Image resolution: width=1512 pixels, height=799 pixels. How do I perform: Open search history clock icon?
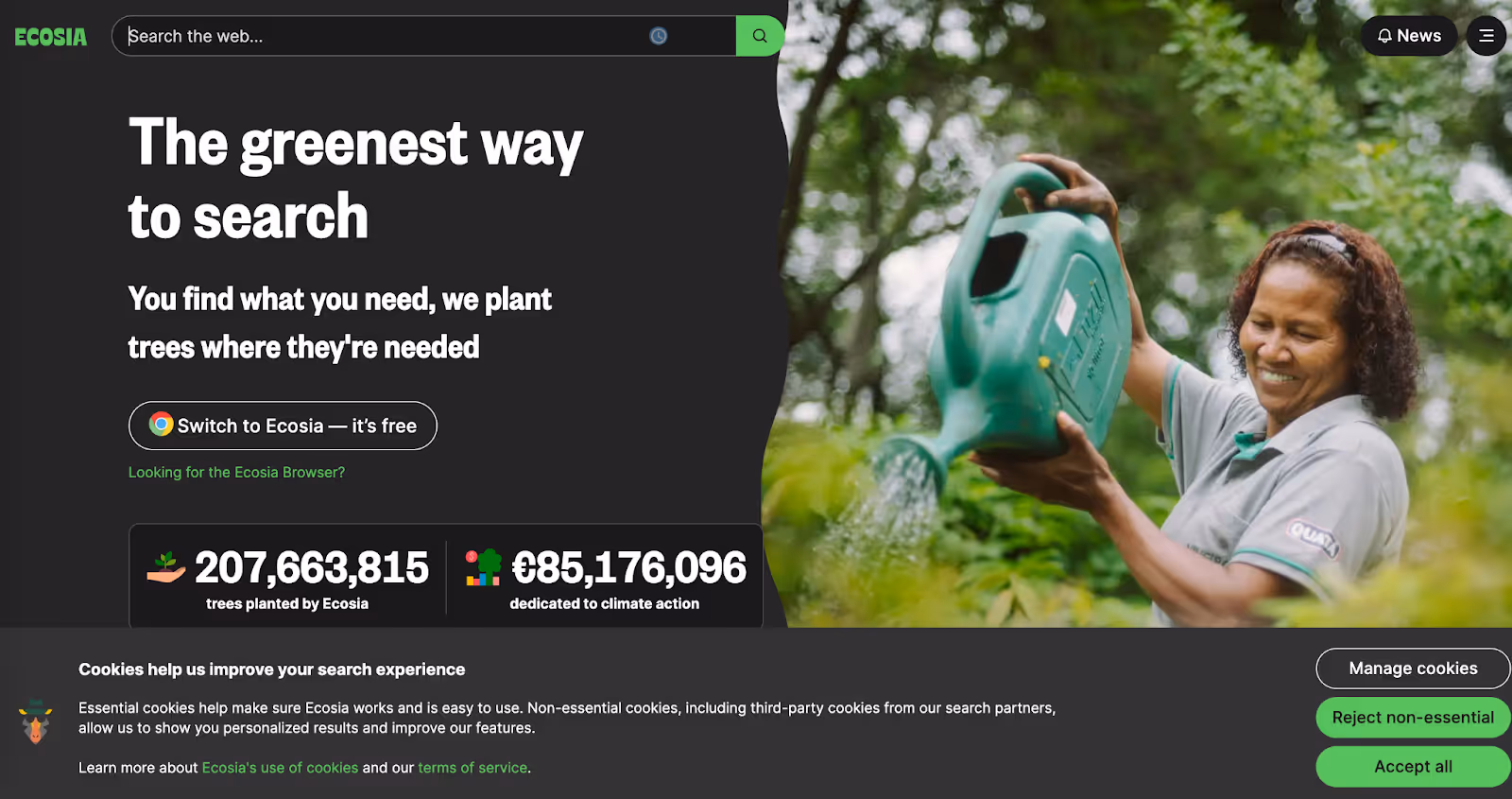659,36
